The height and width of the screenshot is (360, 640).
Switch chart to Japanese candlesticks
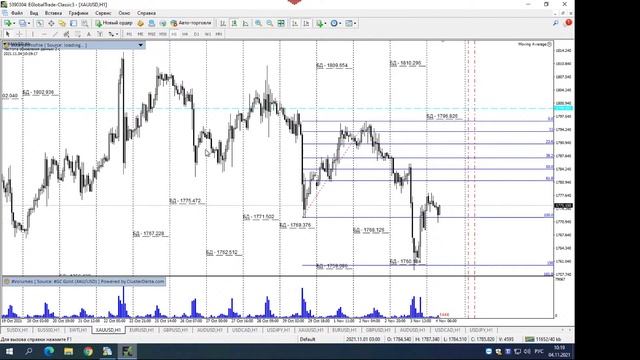234,23
